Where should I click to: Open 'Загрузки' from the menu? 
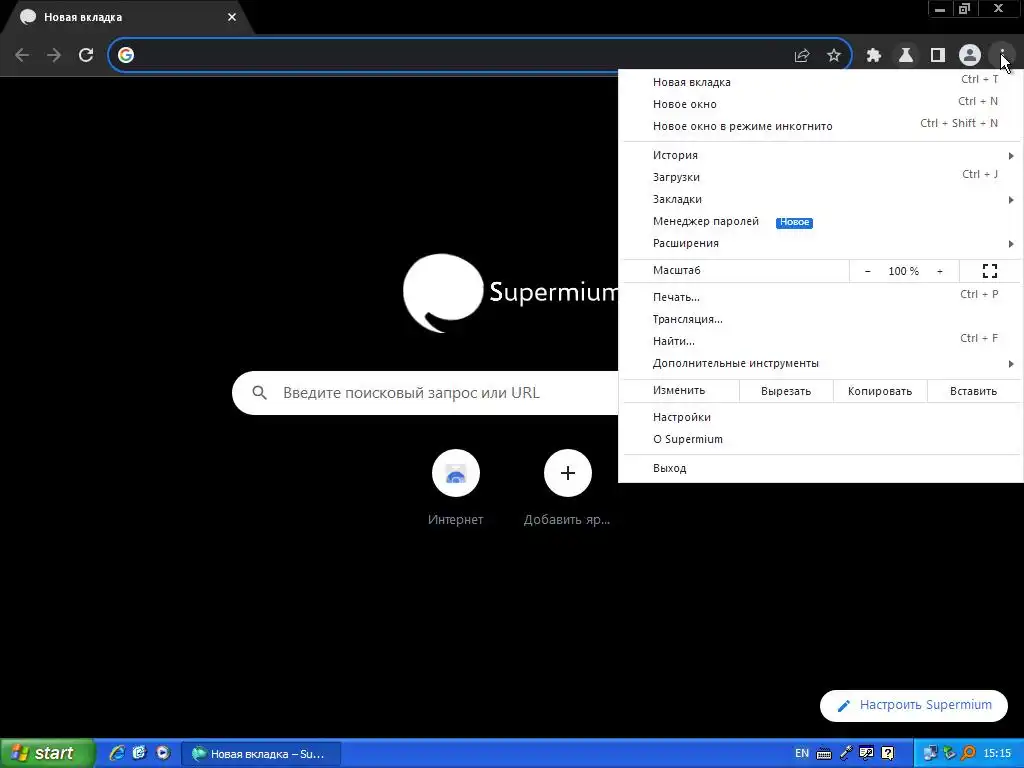[820, 177]
